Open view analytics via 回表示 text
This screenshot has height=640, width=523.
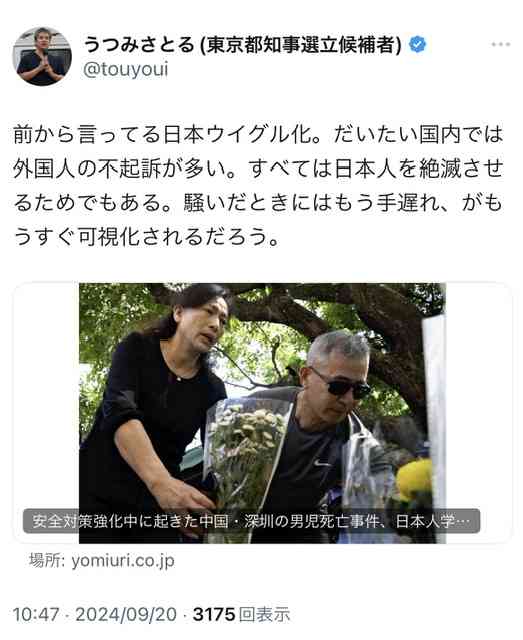point(265,614)
